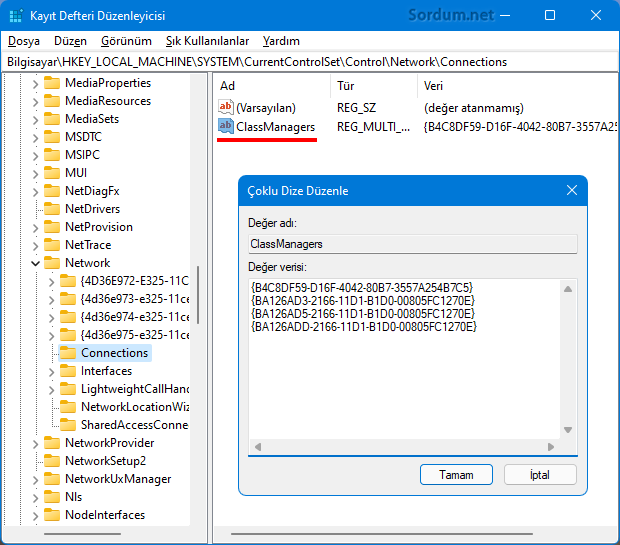620x545 pixels.
Task: Click the Registry Editor app icon in title bar
Action: coord(16,16)
